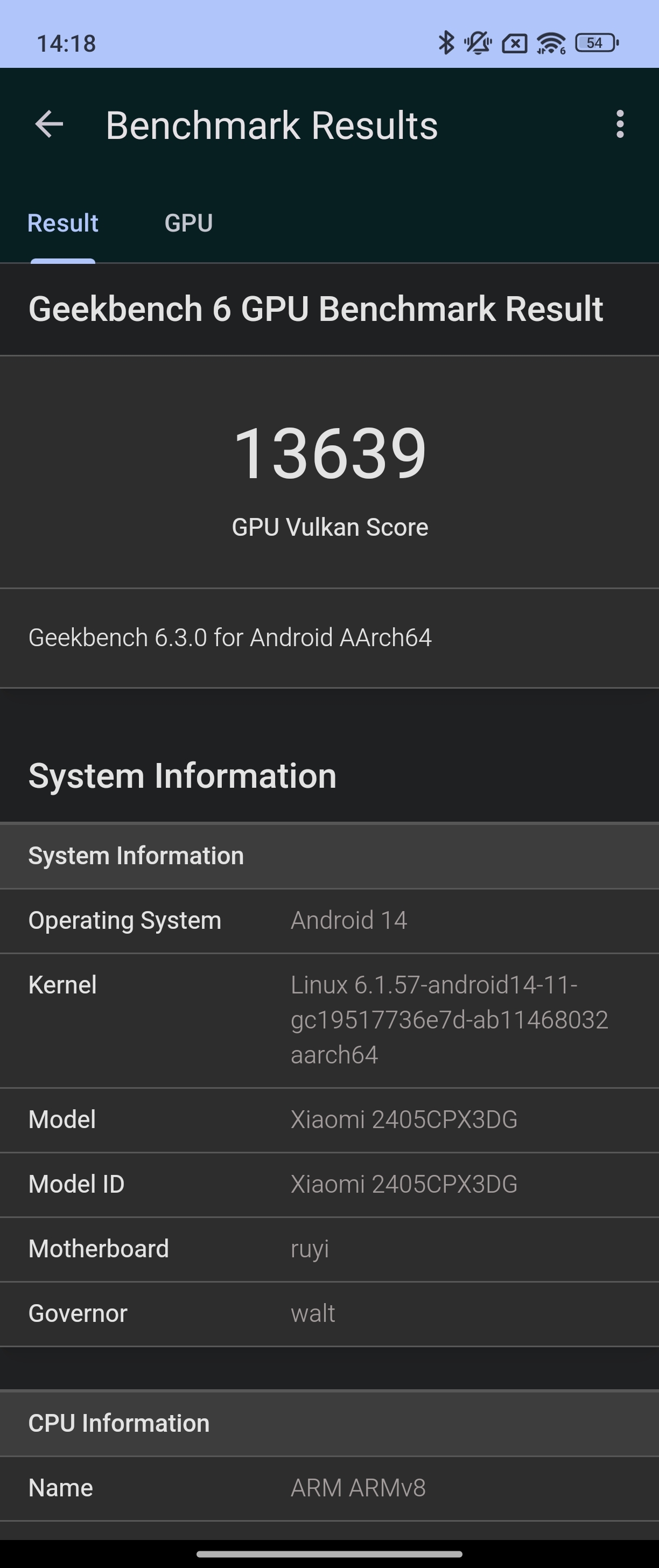Tap the Motherboard ruyi row
The height and width of the screenshot is (1568, 659).
coord(329,1249)
